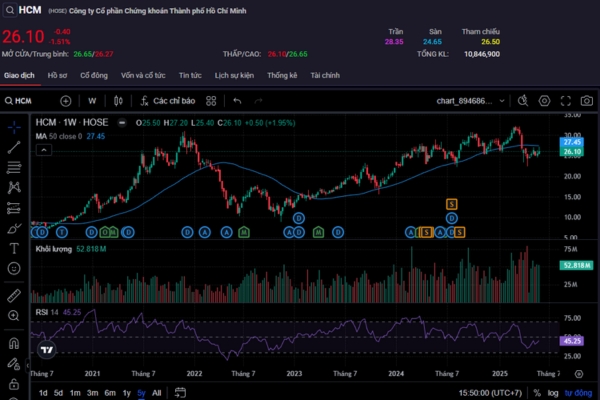The height and width of the screenshot is (400, 600).
Task: Hide HCM series with legend toggle
Action: click(122, 123)
